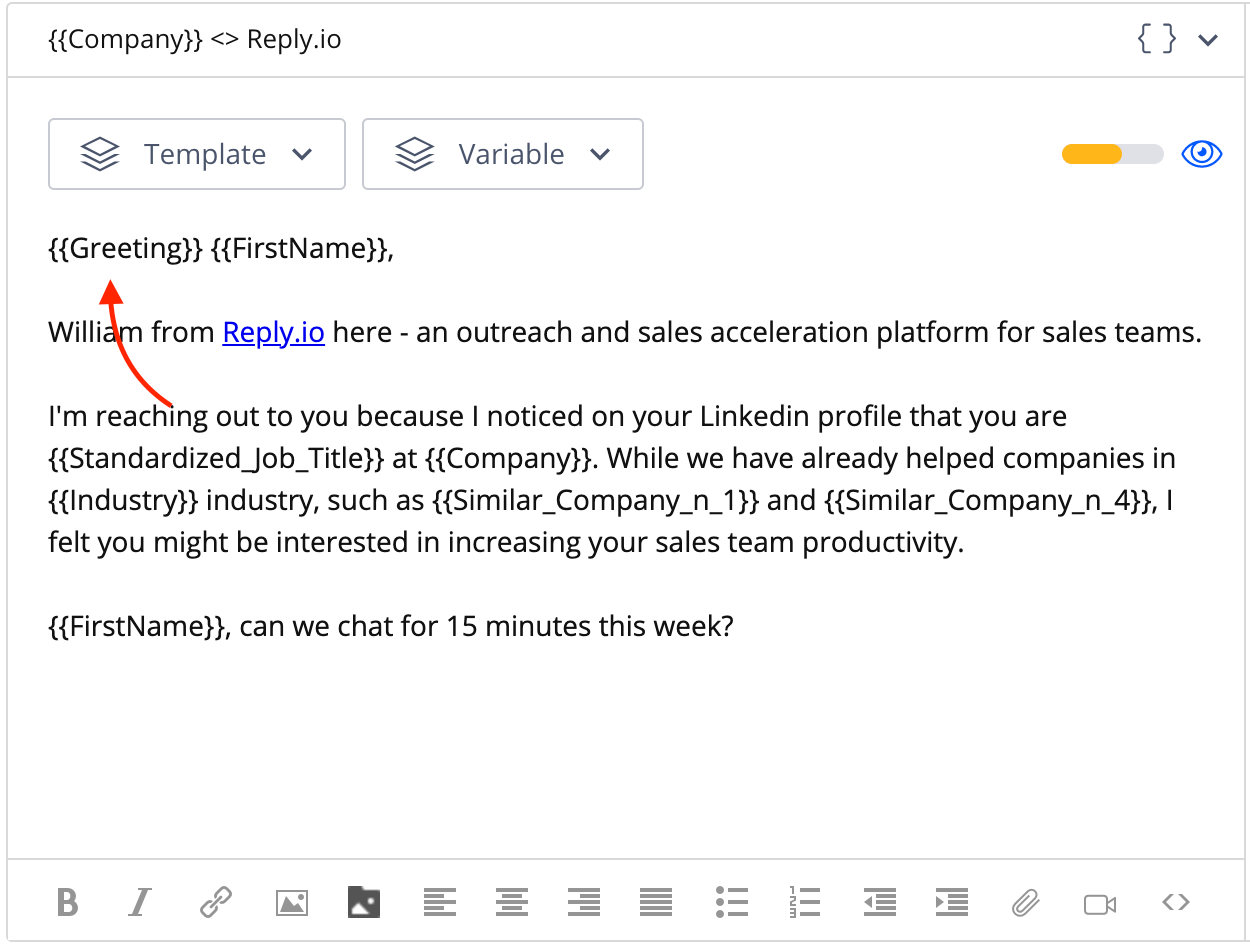Click the {{Standardized_Job_Title}} variable text
Image resolution: width=1250 pixels, height=950 pixels.
(x=216, y=459)
